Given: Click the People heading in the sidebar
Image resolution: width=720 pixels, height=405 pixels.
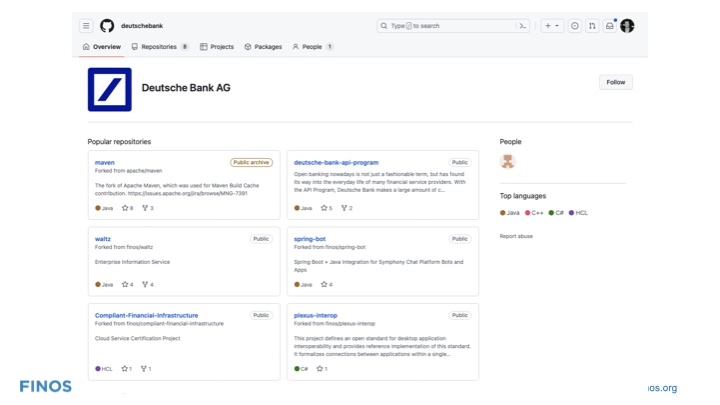Looking at the screenshot, I should pos(510,141).
